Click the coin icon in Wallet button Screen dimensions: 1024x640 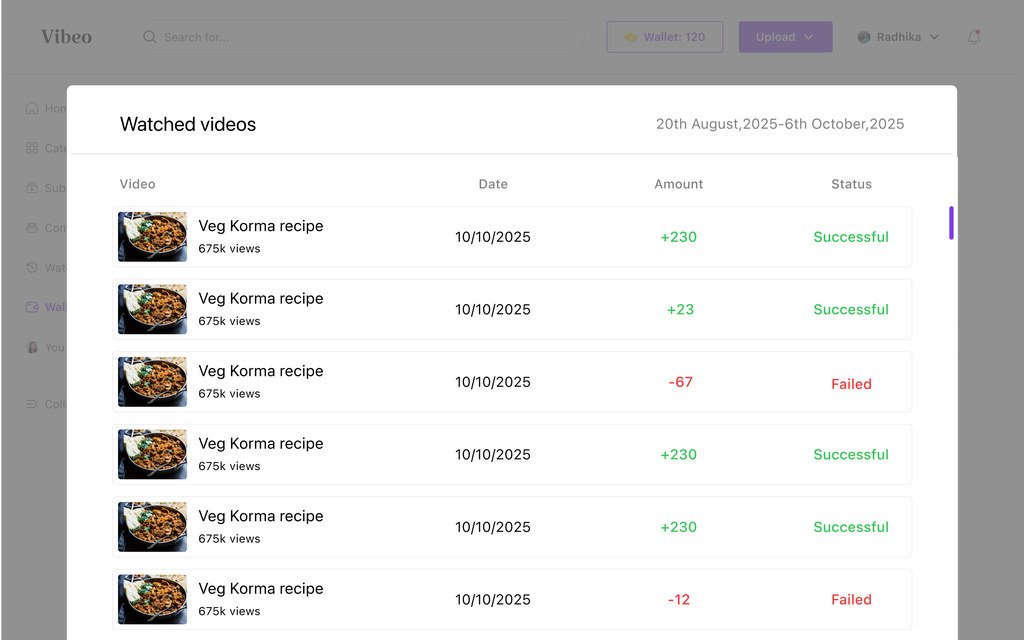[630, 37]
